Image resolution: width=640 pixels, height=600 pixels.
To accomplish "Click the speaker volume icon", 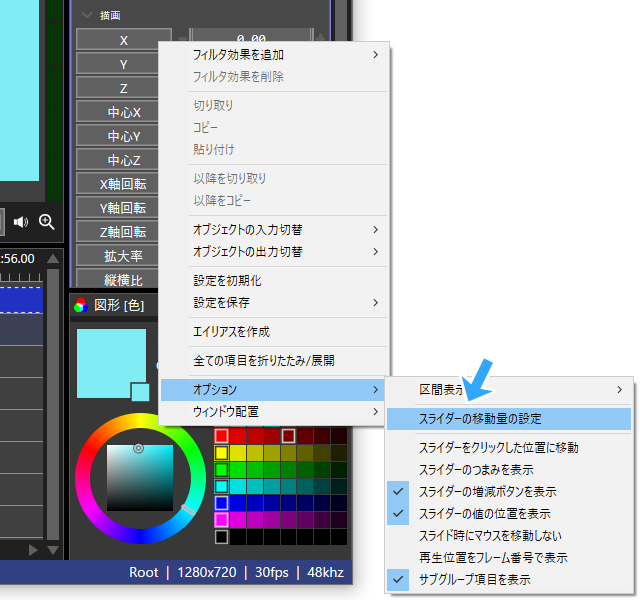I will 21,221.
